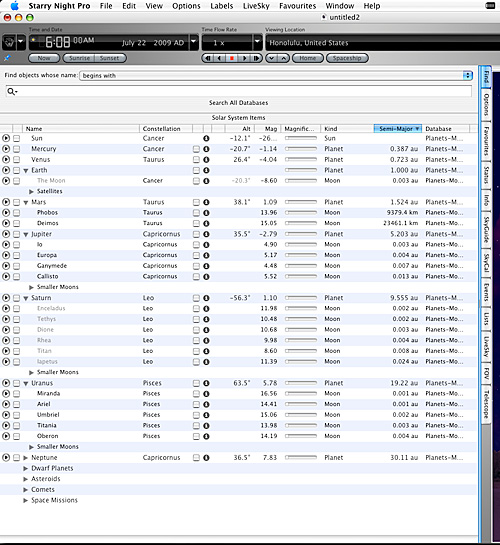Open the LiveSky menu

pos(256,6)
